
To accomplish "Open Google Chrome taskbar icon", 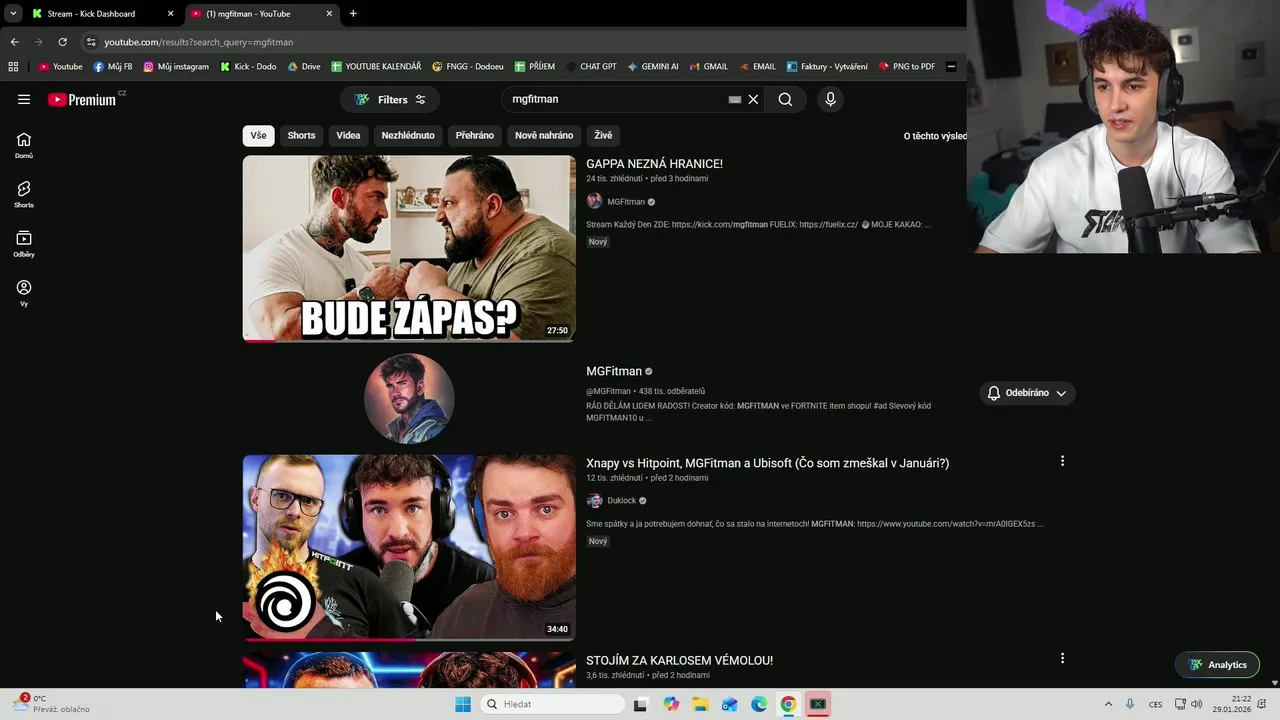I will [788, 704].
